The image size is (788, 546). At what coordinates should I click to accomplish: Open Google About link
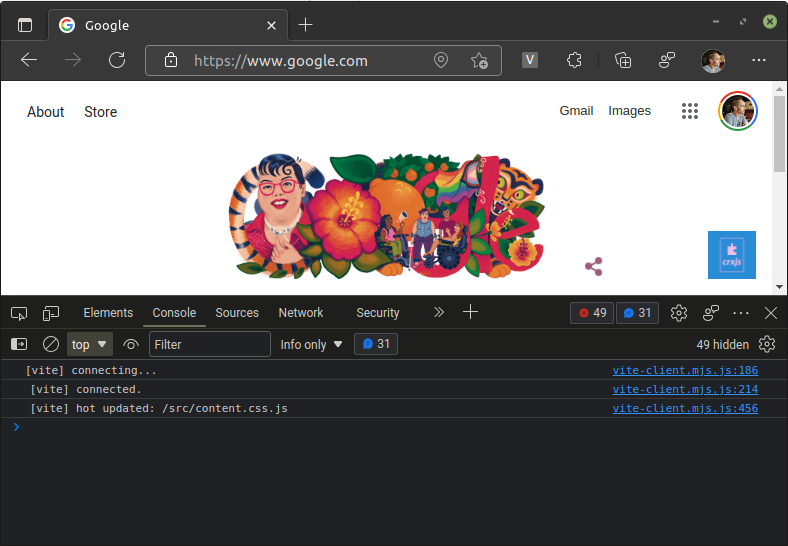46,112
